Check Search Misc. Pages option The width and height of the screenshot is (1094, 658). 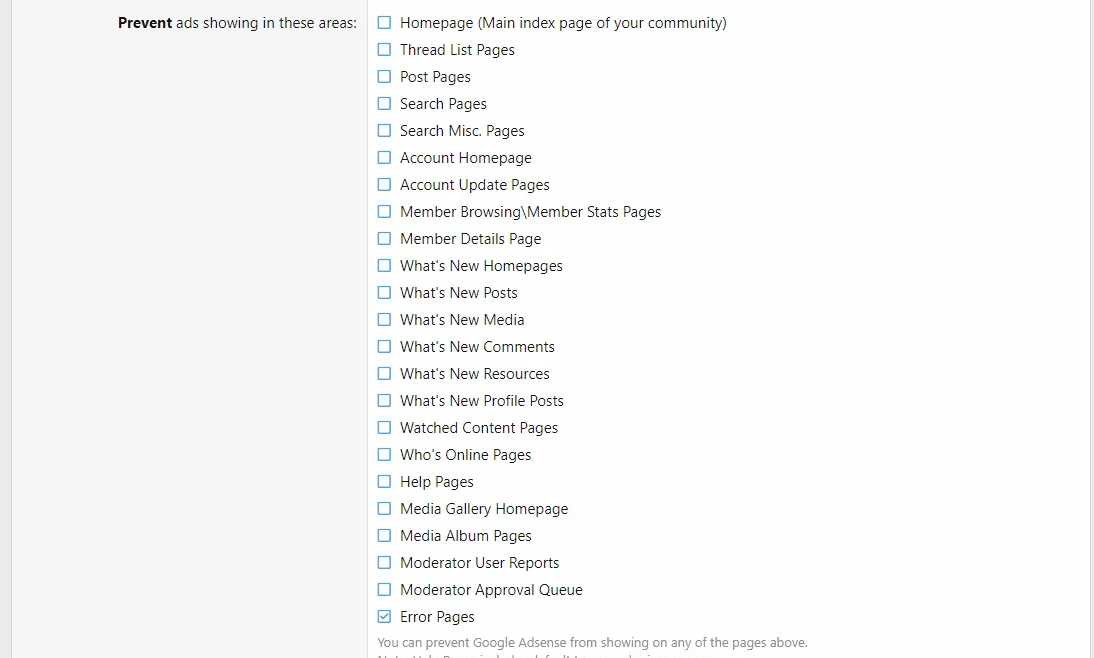click(384, 130)
